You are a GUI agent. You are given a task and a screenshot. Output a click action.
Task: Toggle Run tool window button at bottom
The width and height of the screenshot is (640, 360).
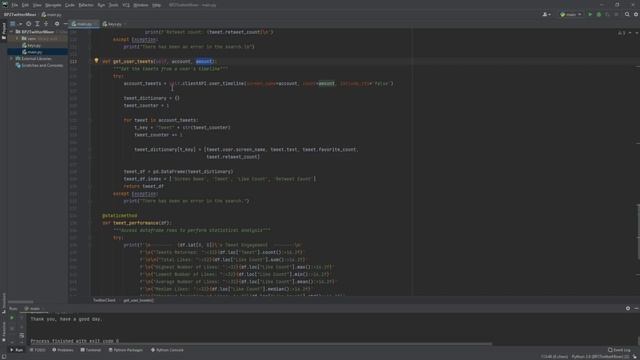(17, 350)
